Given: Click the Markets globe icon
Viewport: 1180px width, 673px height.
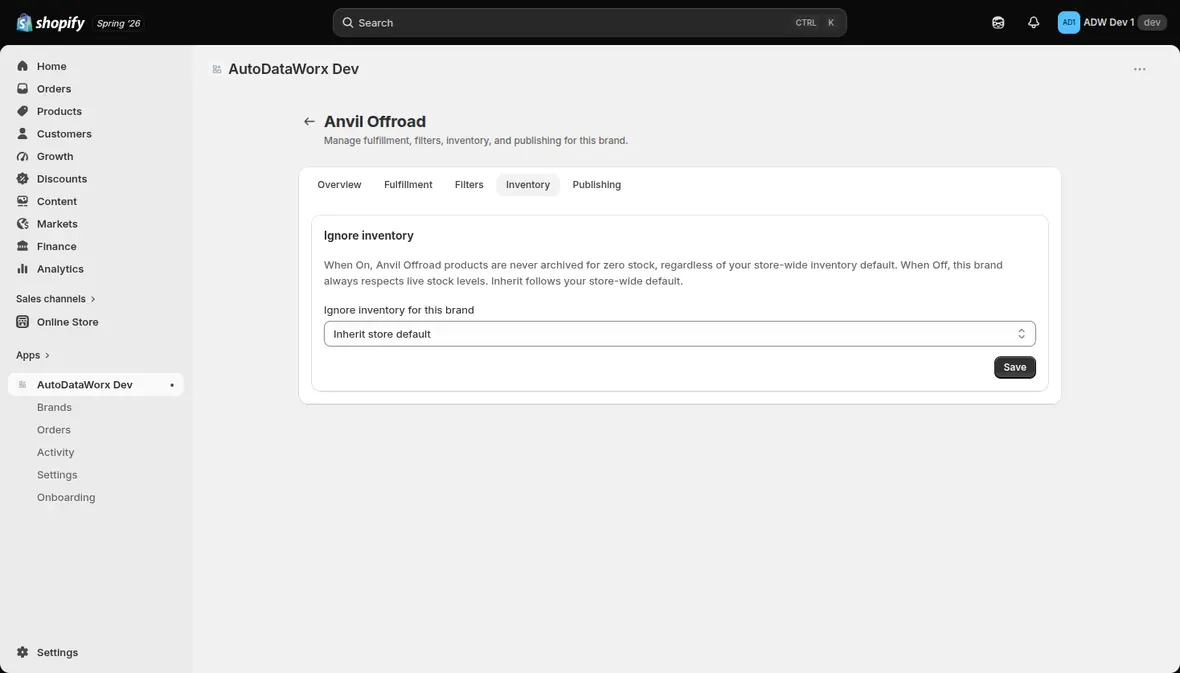Looking at the screenshot, I should [23, 224].
